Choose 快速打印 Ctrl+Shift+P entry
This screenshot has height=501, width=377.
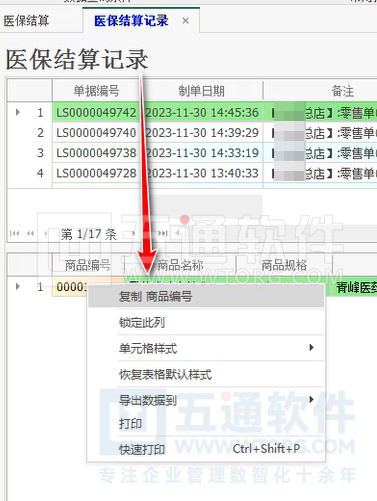(x=206, y=449)
